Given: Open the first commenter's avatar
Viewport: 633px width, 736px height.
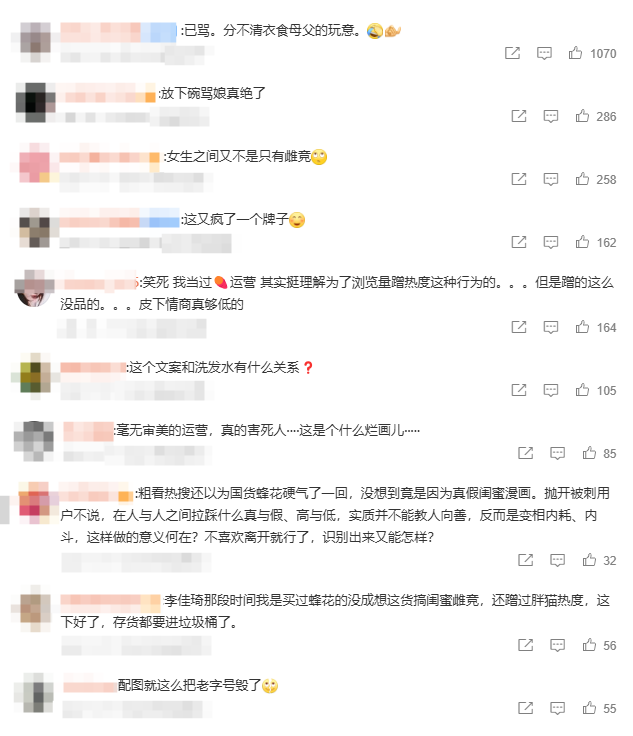Looking at the screenshot, I should (x=34, y=42).
